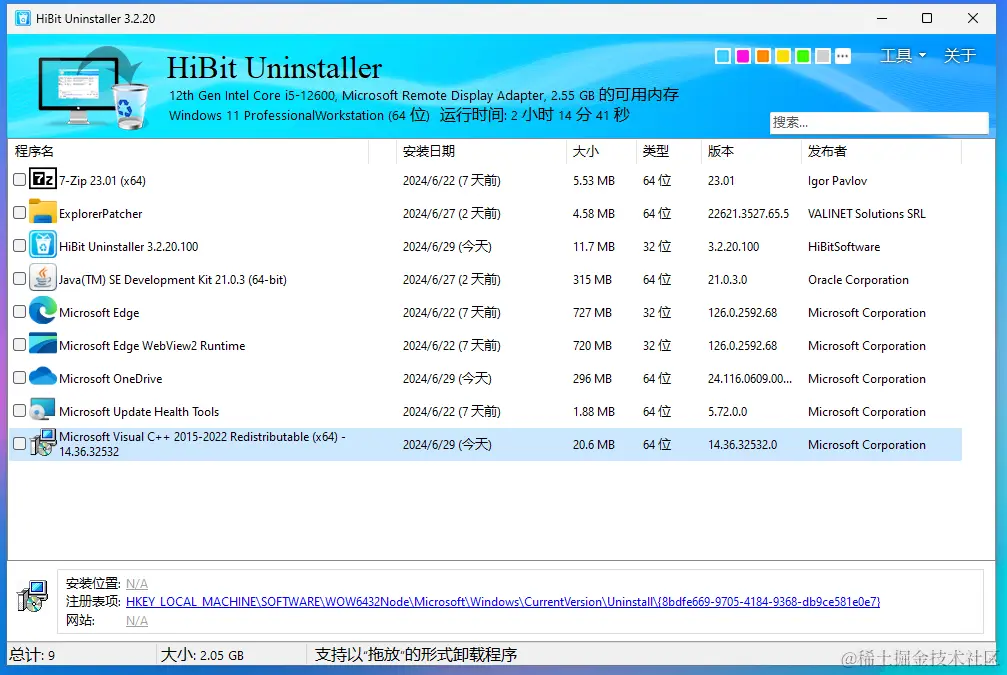Click the ExplorerPatcher folder icon

(x=43, y=213)
